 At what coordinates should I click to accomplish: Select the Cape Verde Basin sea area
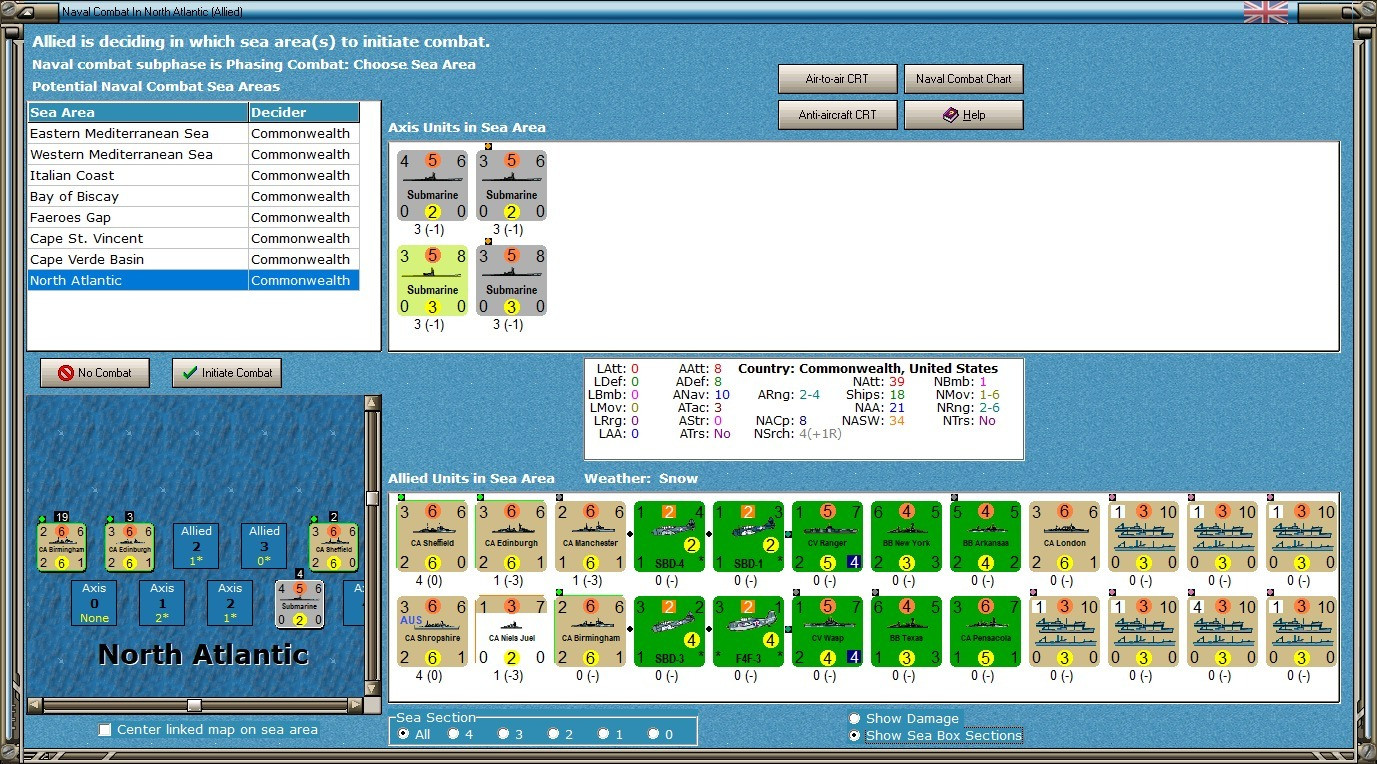[193, 259]
